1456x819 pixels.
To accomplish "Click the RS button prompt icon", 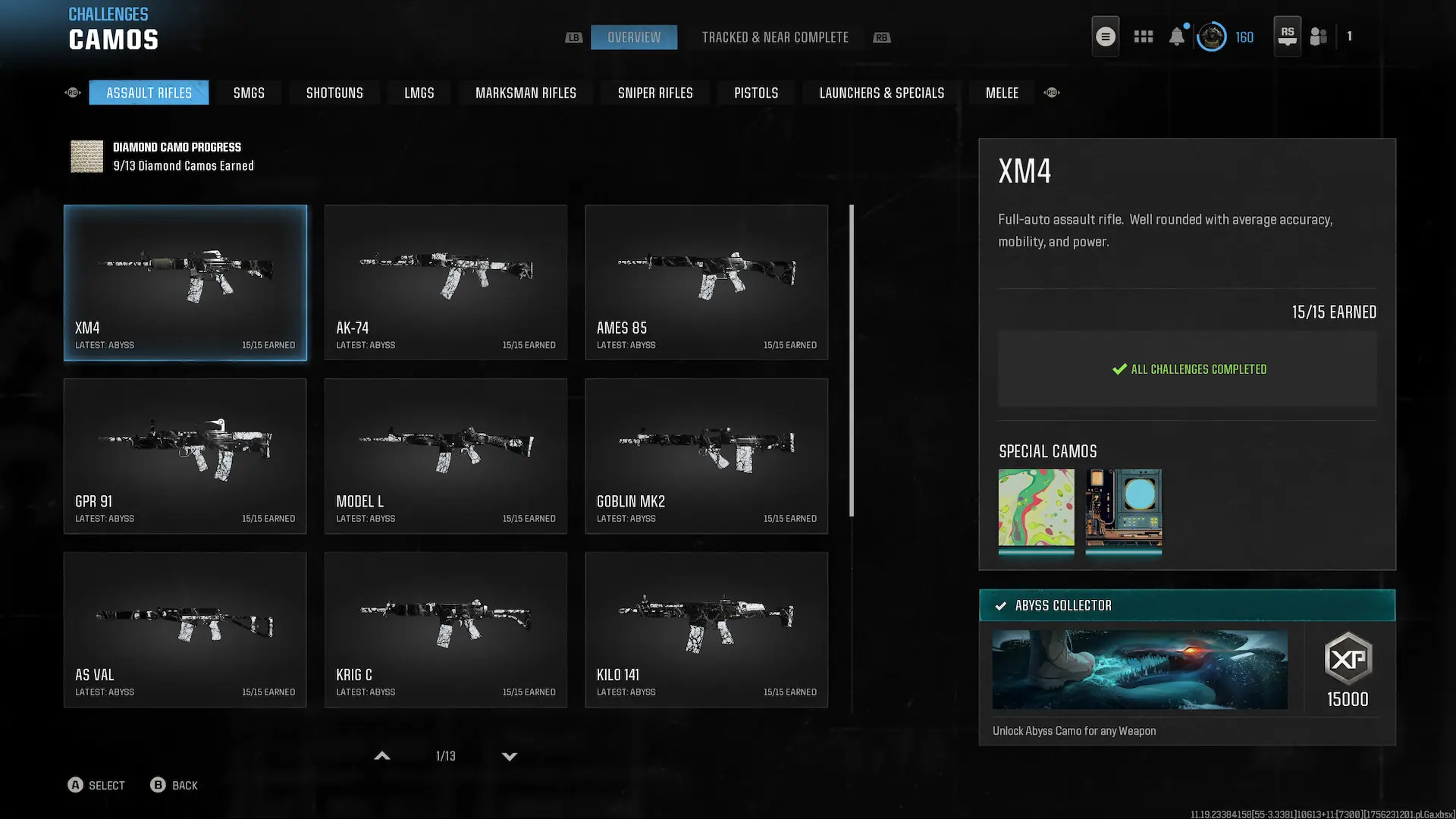I will [1287, 36].
